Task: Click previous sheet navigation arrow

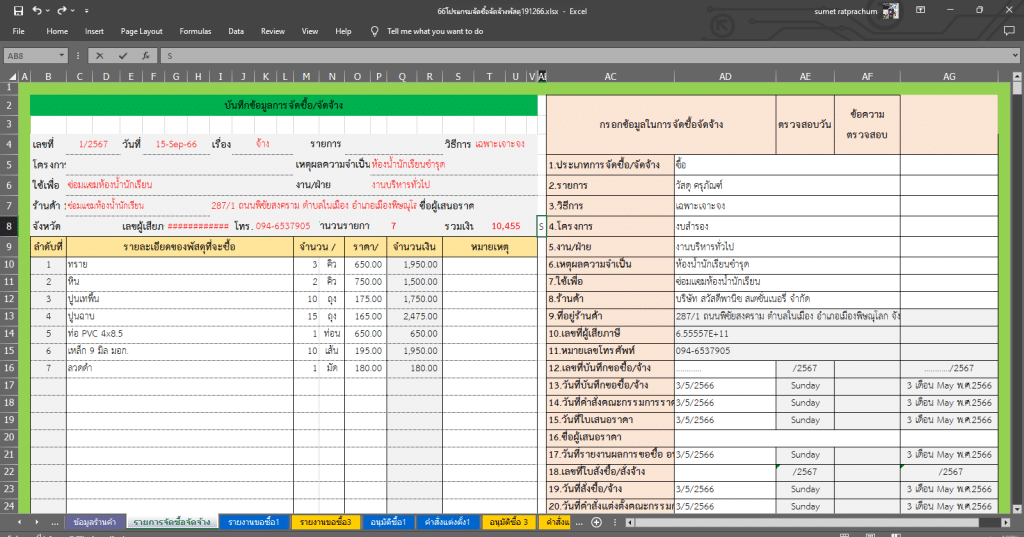Action: click(19, 522)
